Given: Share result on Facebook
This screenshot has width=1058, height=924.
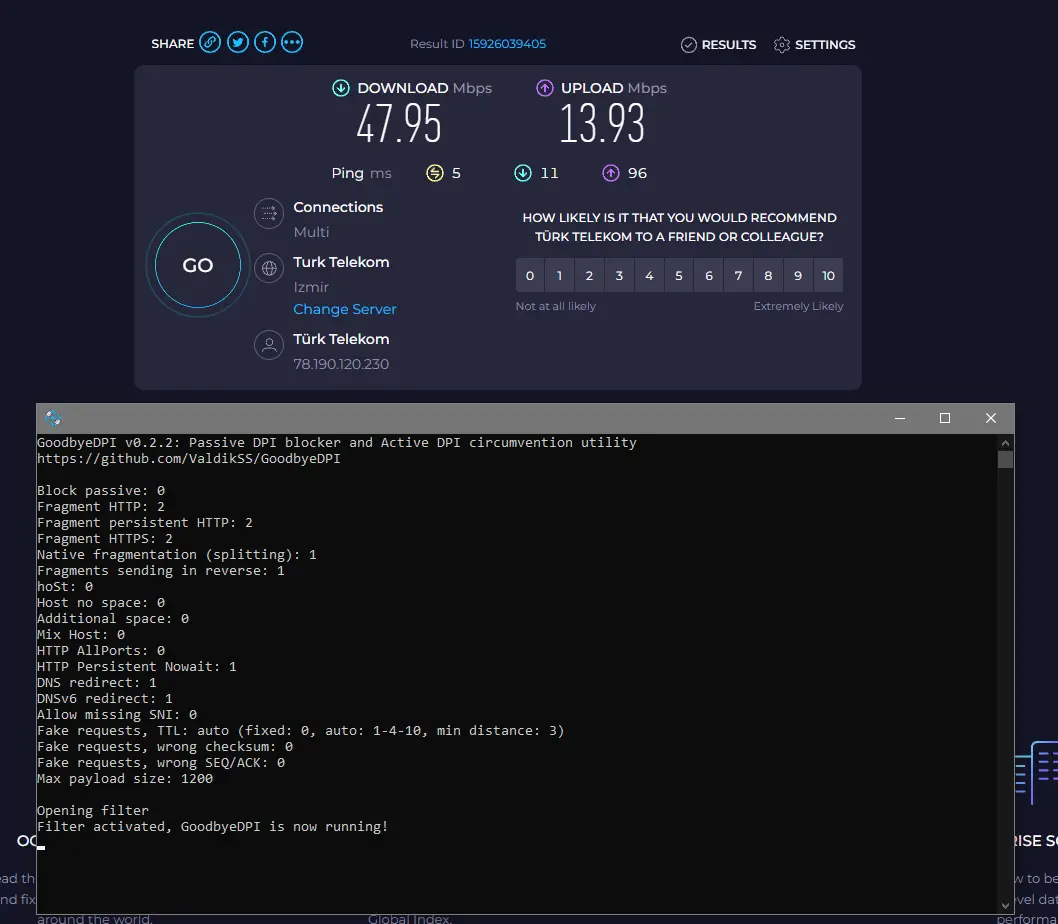Looking at the screenshot, I should (x=264, y=43).
